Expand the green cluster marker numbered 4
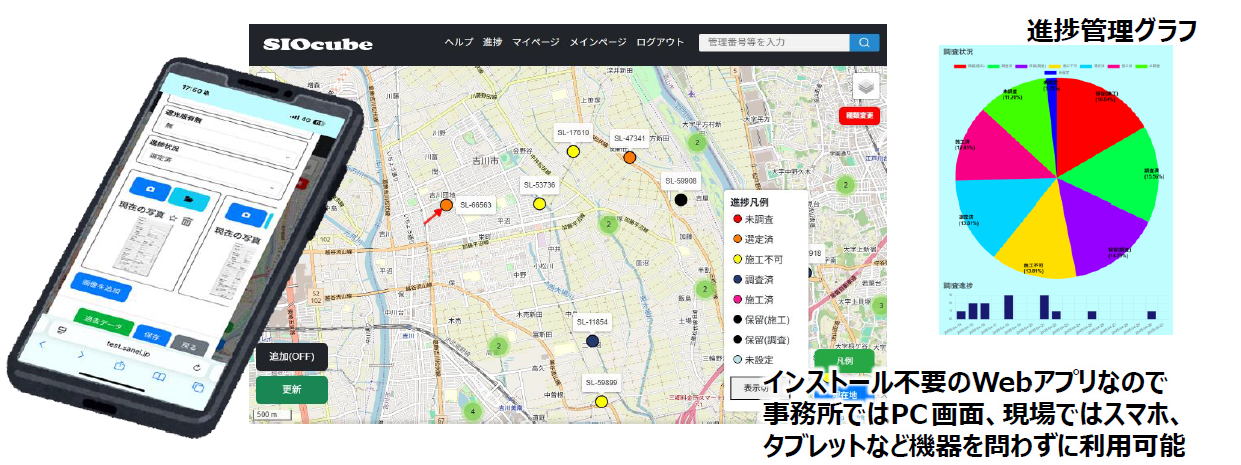The image size is (1241, 465). (471, 411)
